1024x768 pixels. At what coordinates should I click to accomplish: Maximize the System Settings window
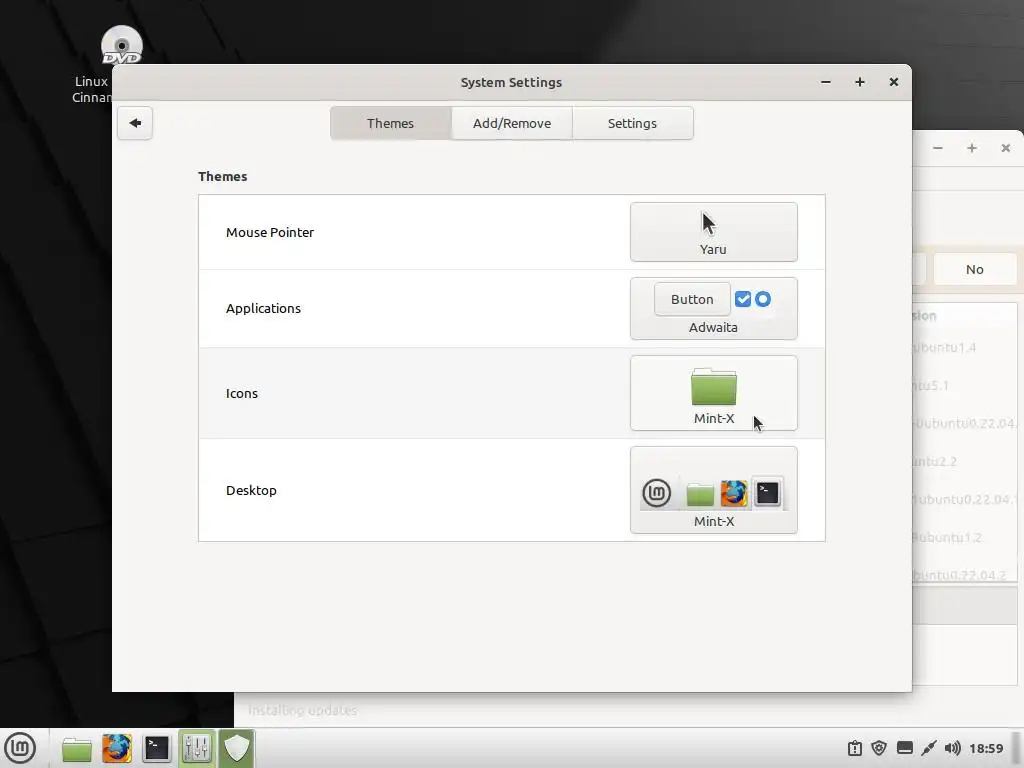coord(860,82)
